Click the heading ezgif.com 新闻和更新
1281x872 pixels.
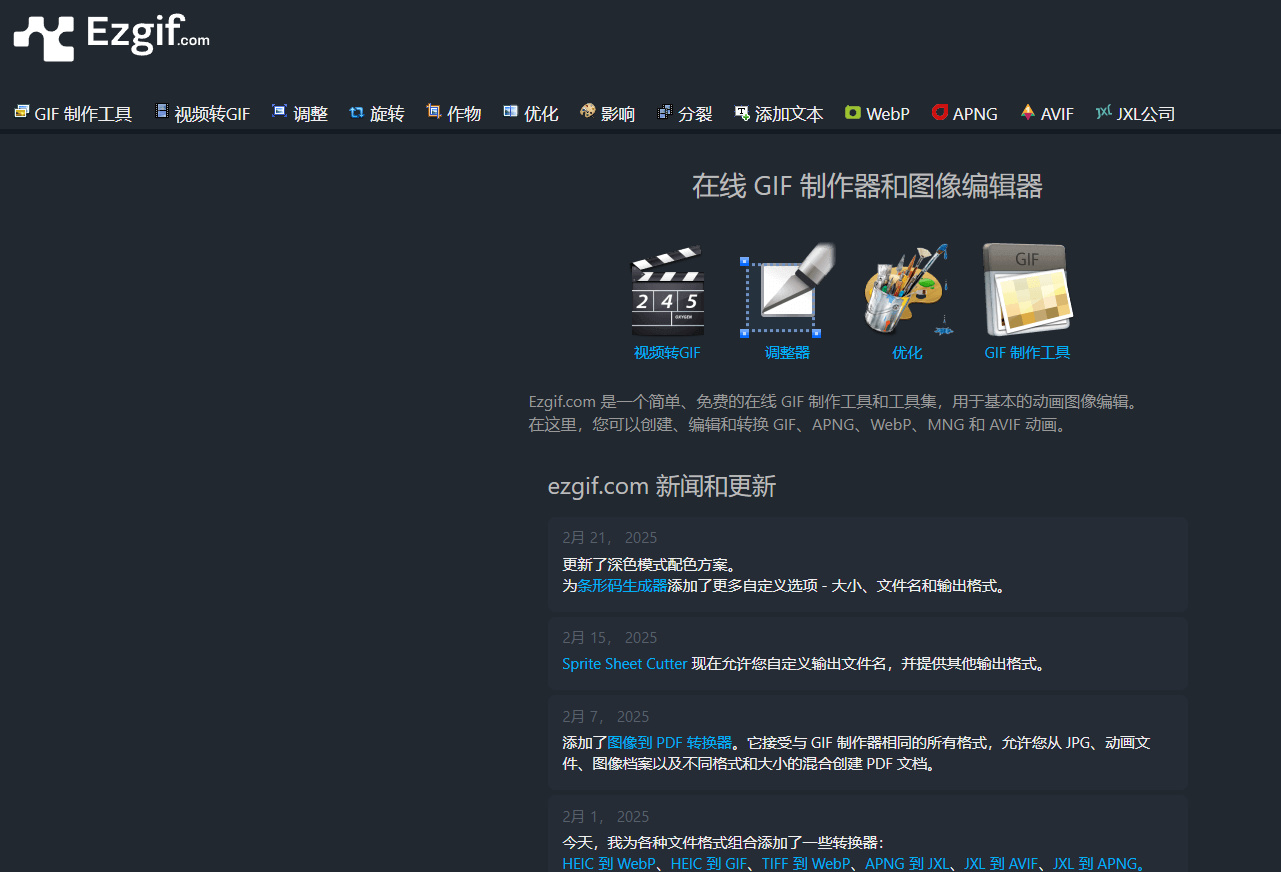[x=662, y=487]
